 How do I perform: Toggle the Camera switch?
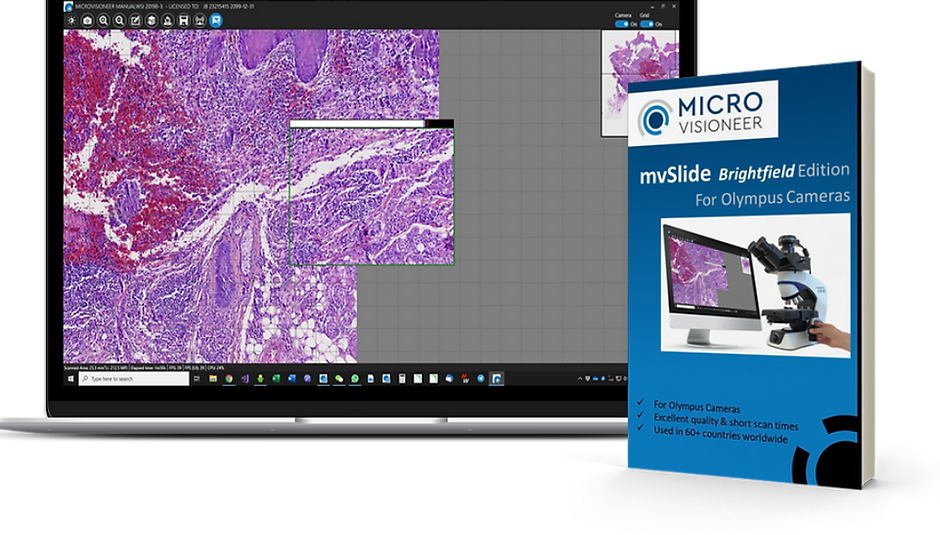(x=622, y=24)
